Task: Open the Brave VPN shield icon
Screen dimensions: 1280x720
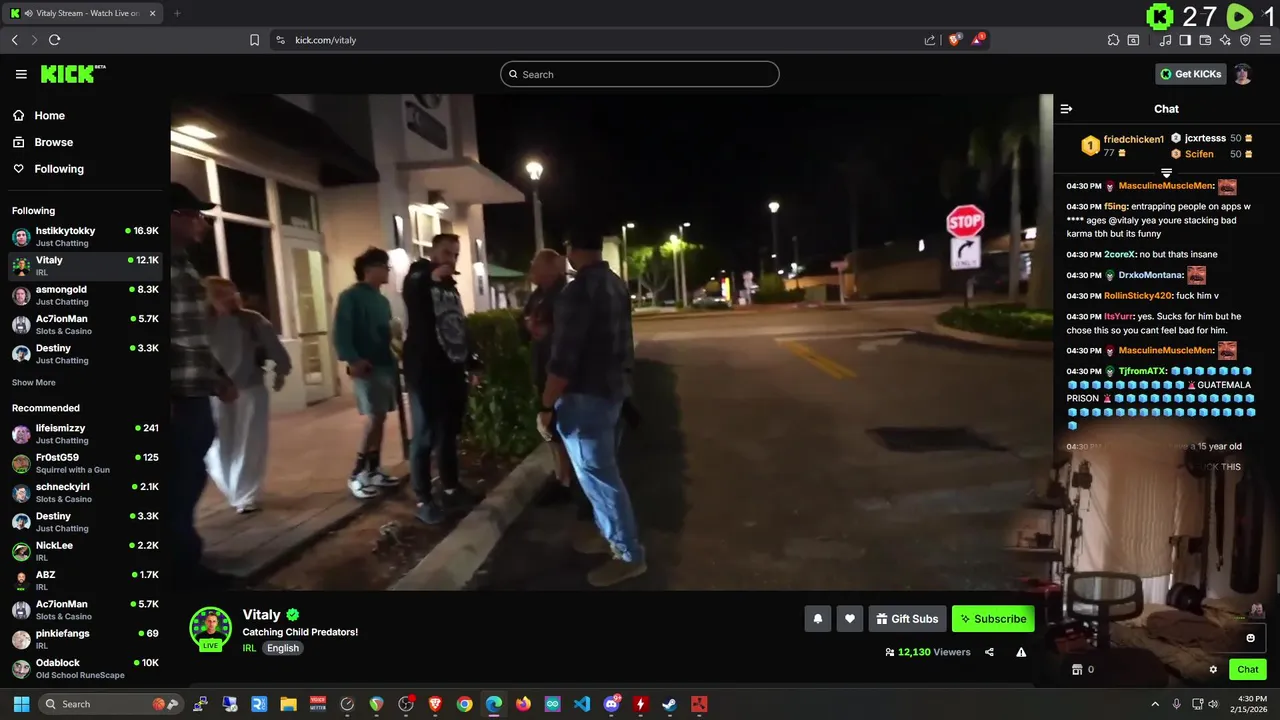Action: tap(1245, 40)
